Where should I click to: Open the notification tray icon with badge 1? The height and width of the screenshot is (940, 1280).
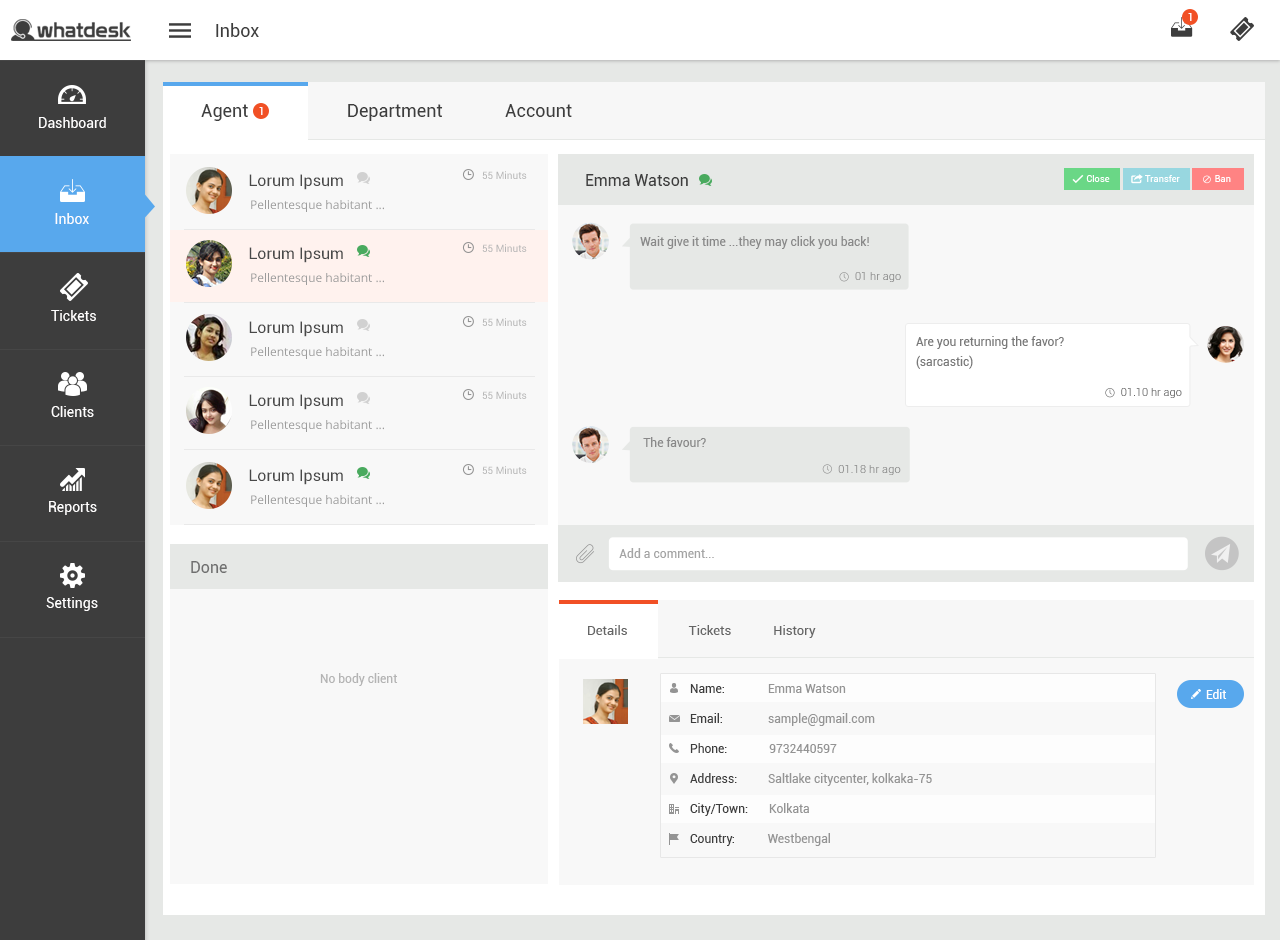1181,29
